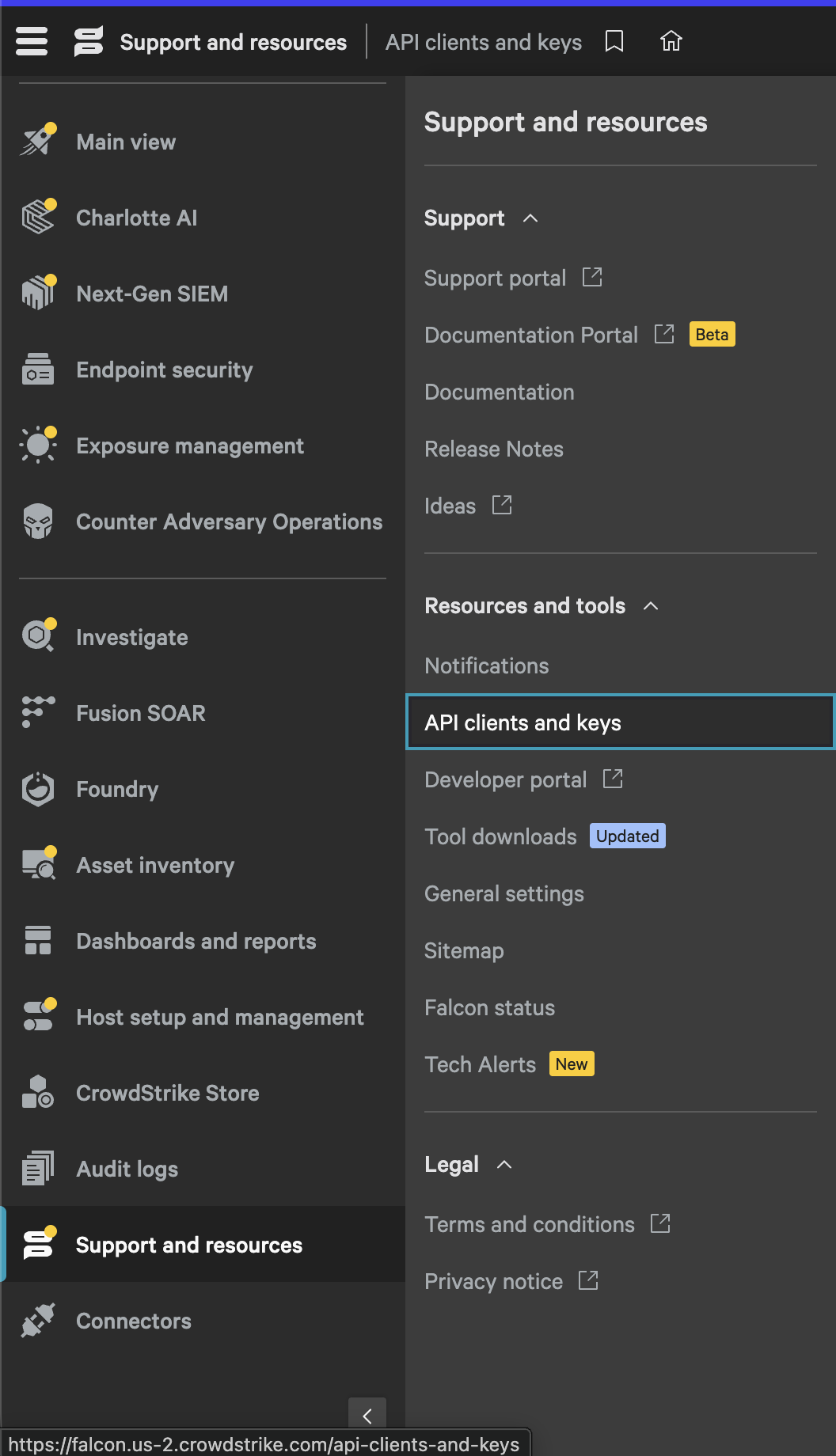Select Main view in sidebar
Image resolution: width=836 pixels, height=1456 pixels.
pos(126,142)
